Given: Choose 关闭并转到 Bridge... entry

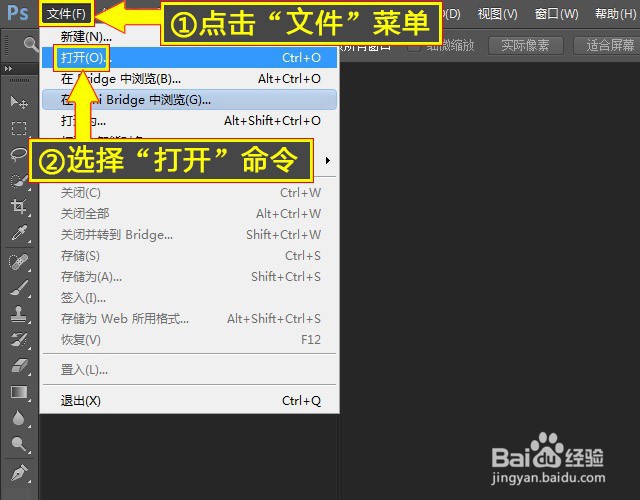Looking at the screenshot, I should click(x=189, y=235).
